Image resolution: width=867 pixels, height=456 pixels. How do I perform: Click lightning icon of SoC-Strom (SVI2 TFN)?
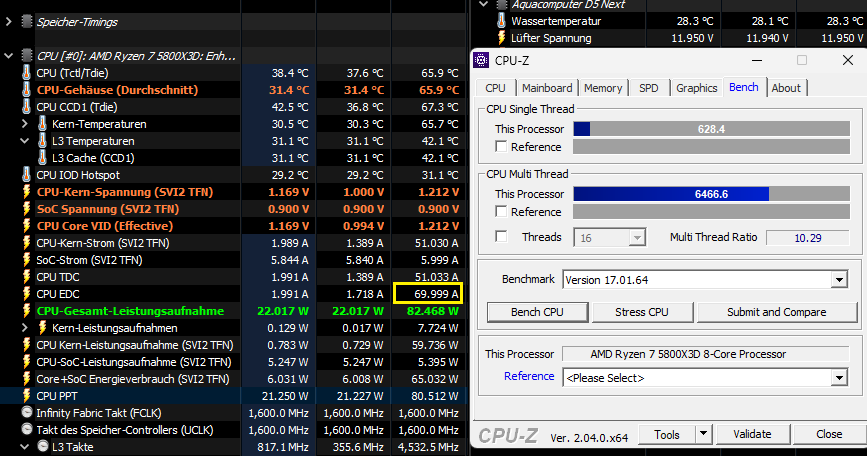pos(26,260)
